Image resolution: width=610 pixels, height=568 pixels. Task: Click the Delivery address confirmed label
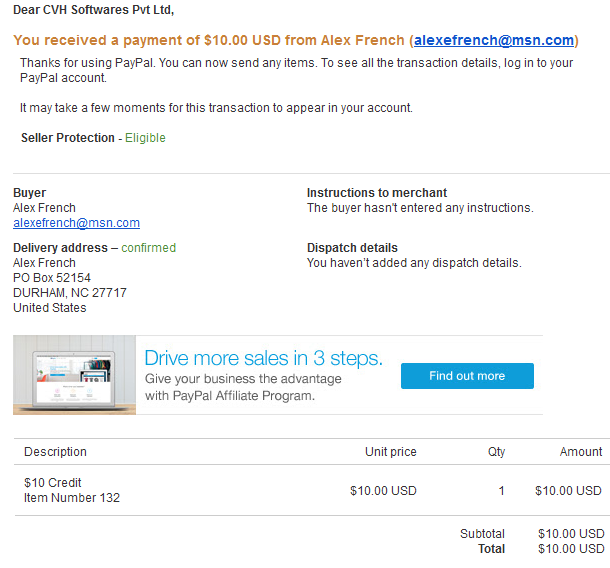94,248
